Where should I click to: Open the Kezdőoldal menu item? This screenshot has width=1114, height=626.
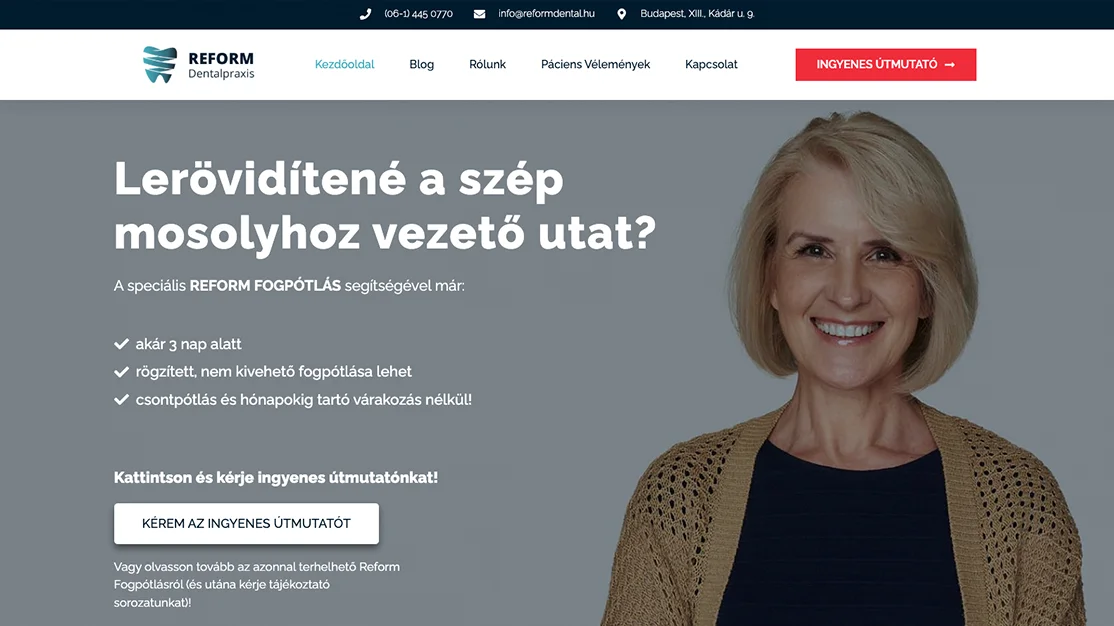tap(345, 64)
